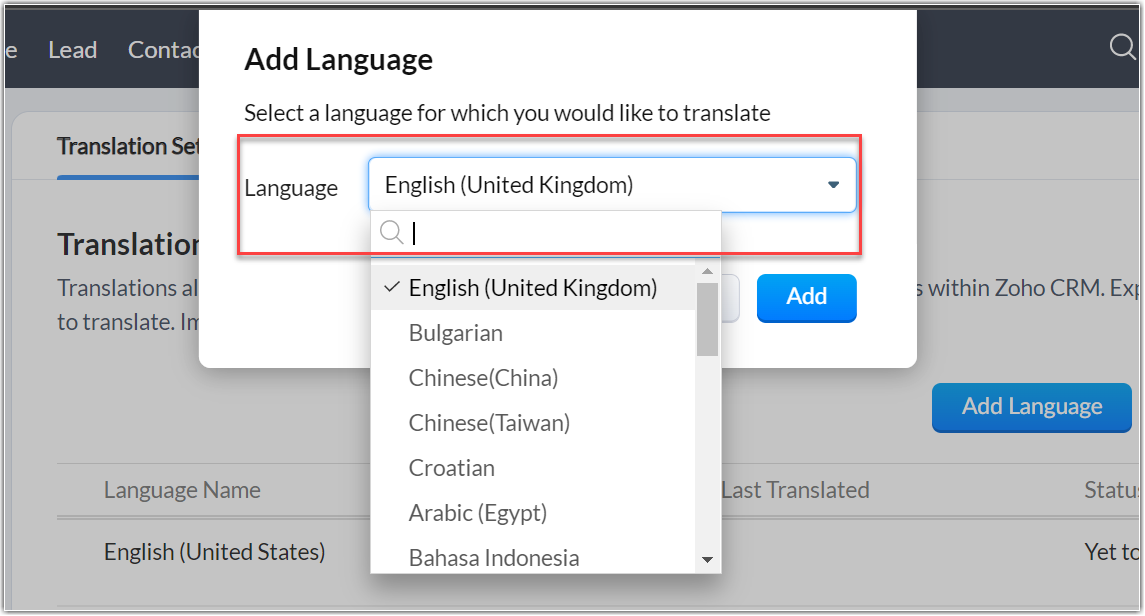The width and height of the screenshot is (1145, 616).
Task: Select Bahasa Indonesia option
Action: [494, 557]
